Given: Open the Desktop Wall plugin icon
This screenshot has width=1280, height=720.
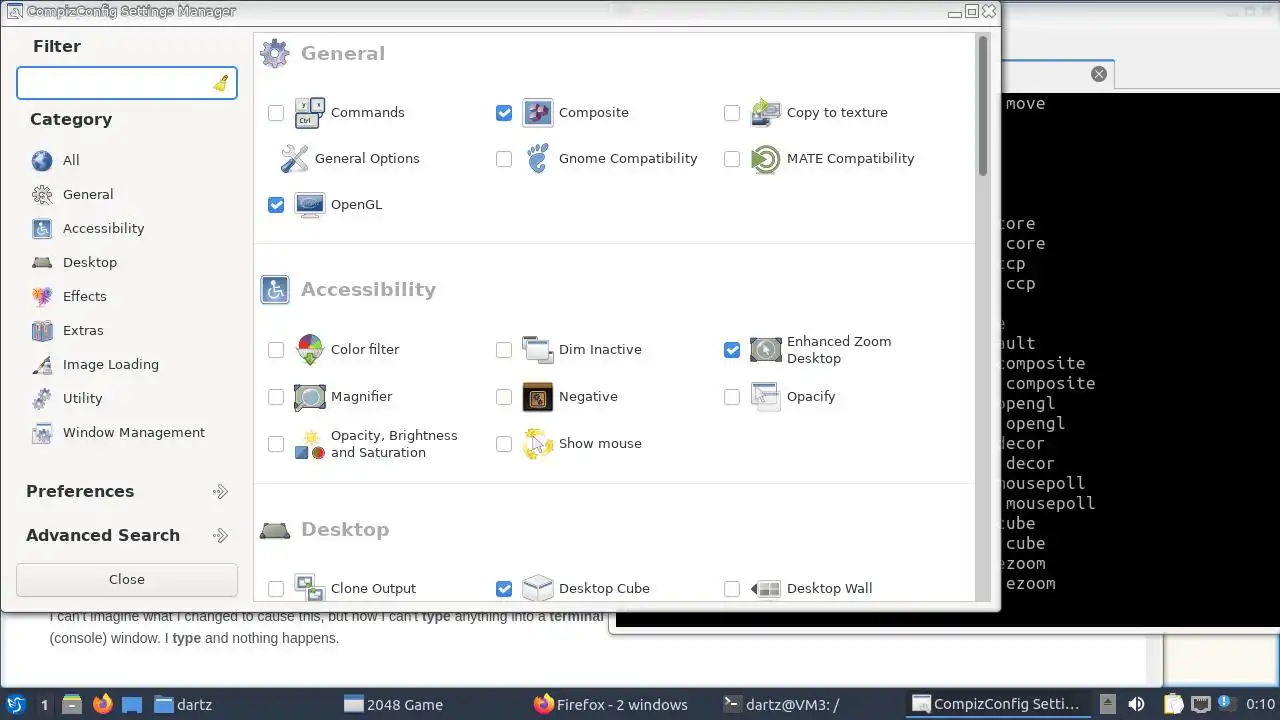Looking at the screenshot, I should pyautogui.click(x=766, y=588).
